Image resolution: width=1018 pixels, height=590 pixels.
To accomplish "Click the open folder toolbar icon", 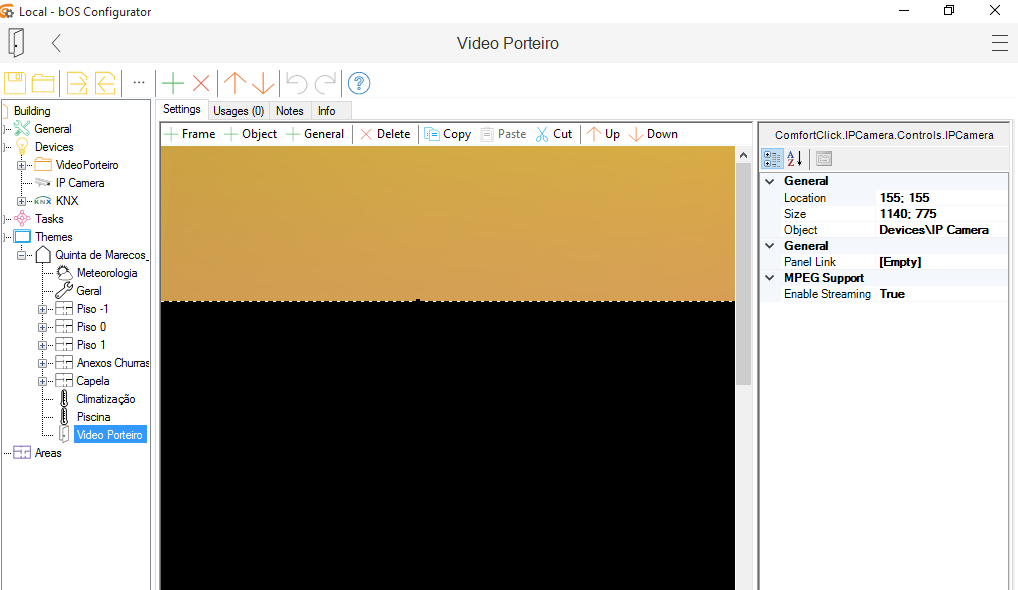I will pos(43,83).
